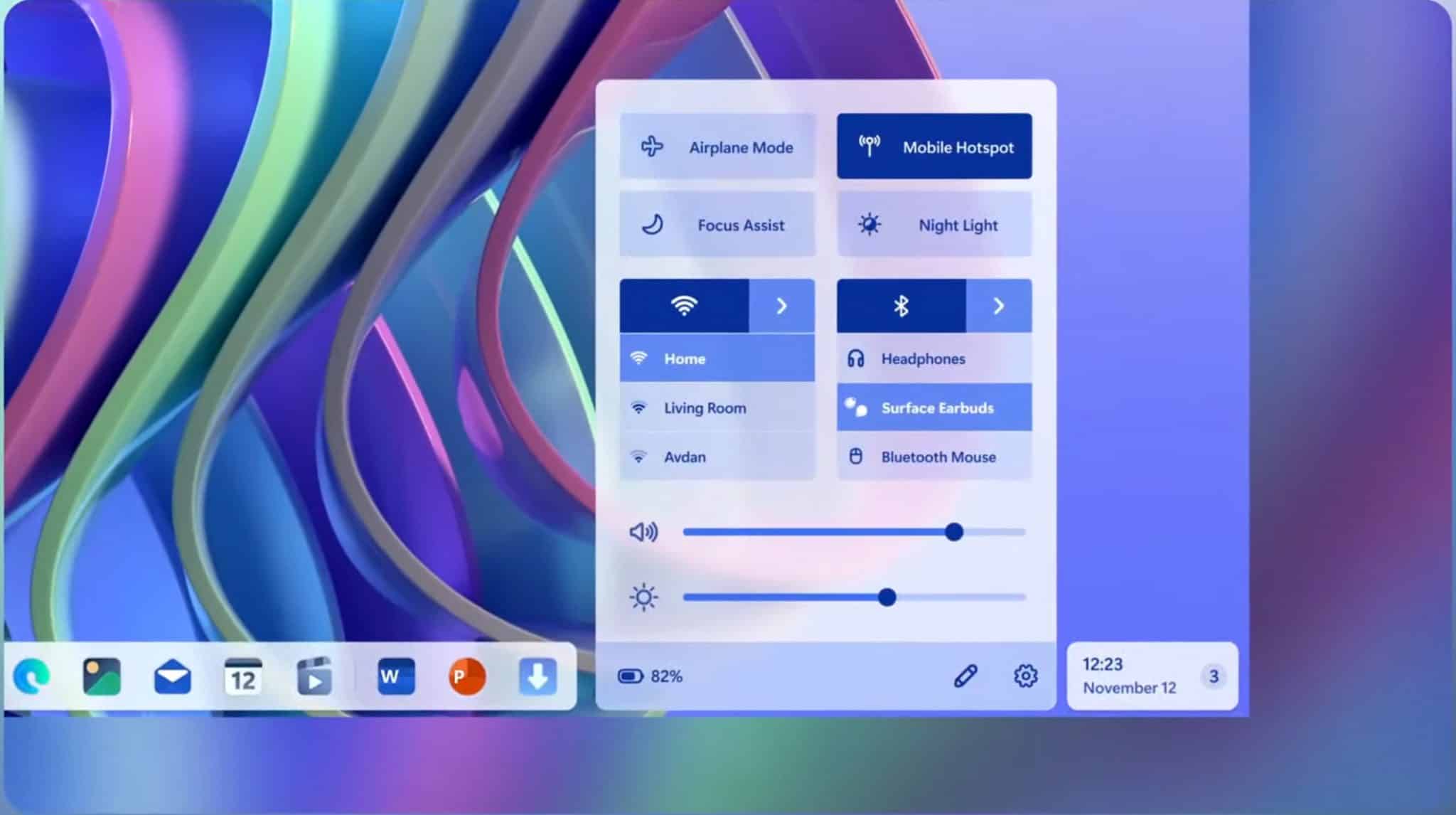Enable Night Light
This screenshot has height=815, width=1456.
[x=933, y=225]
